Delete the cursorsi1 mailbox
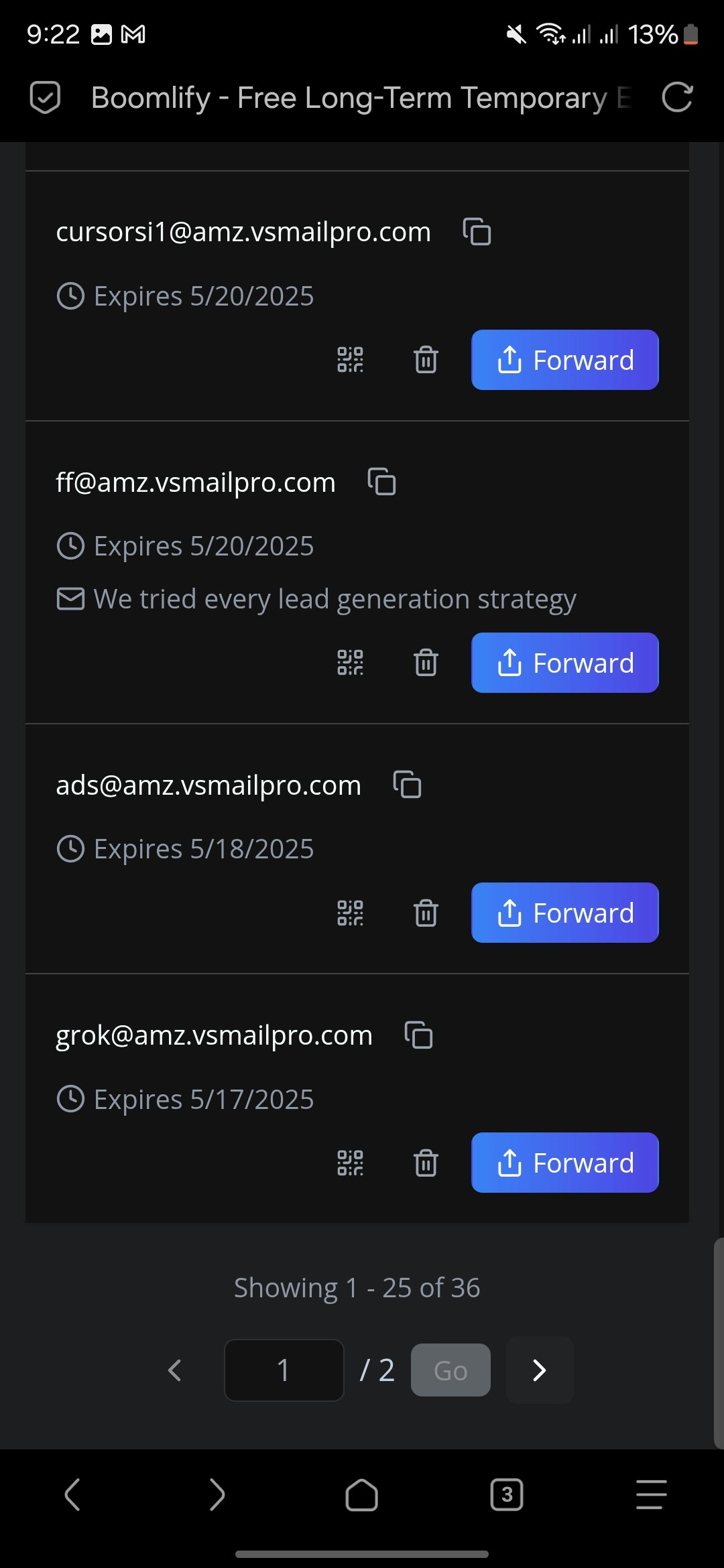This screenshot has height=1568, width=724. coord(426,360)
